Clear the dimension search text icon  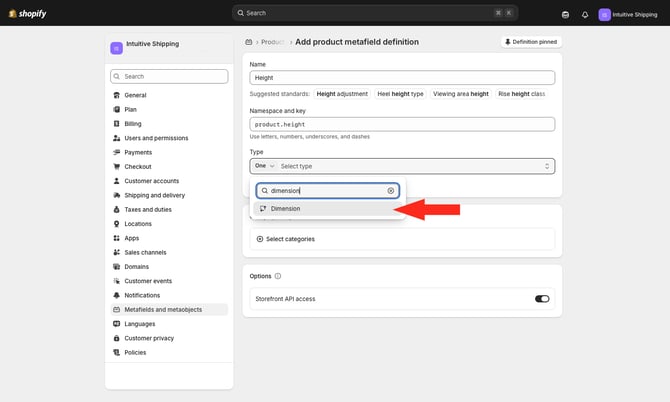point(391,190)
